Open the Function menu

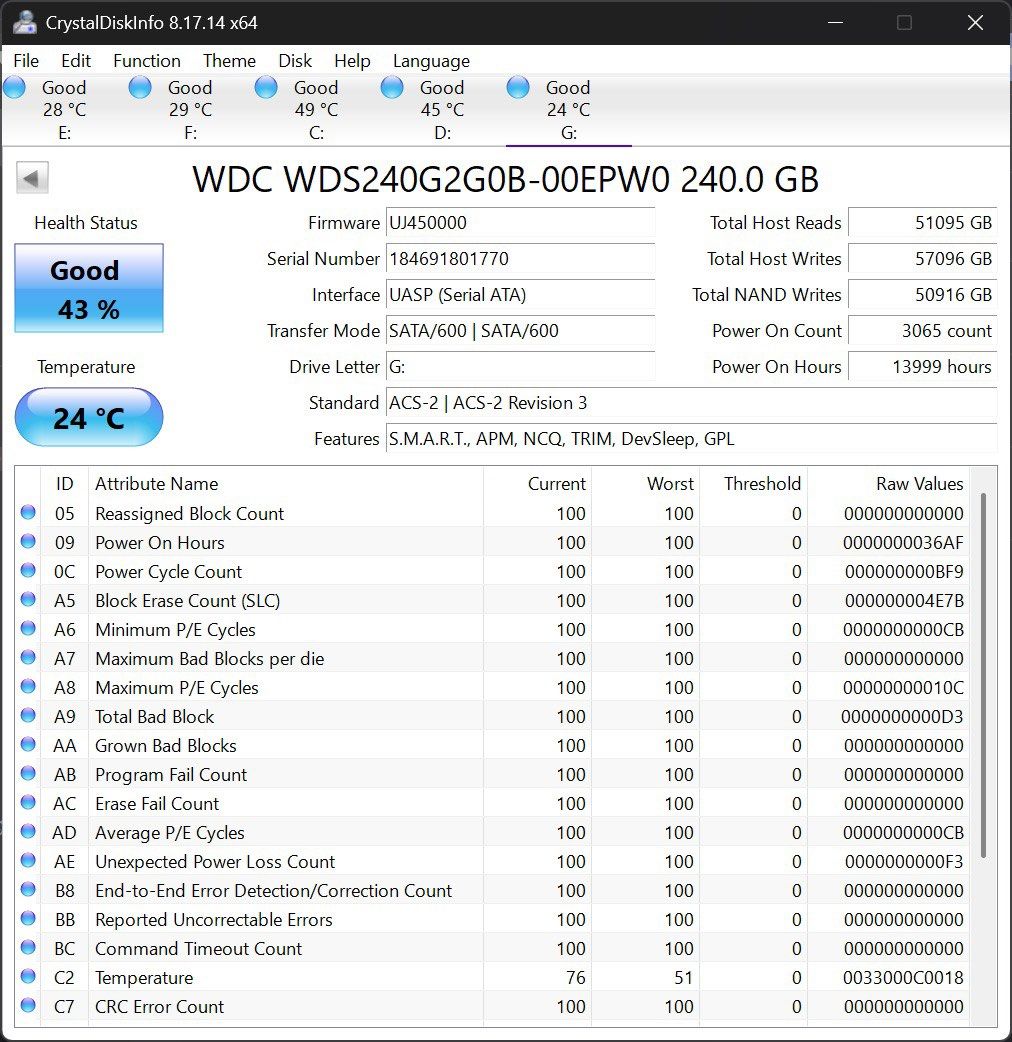coord(146,61)
